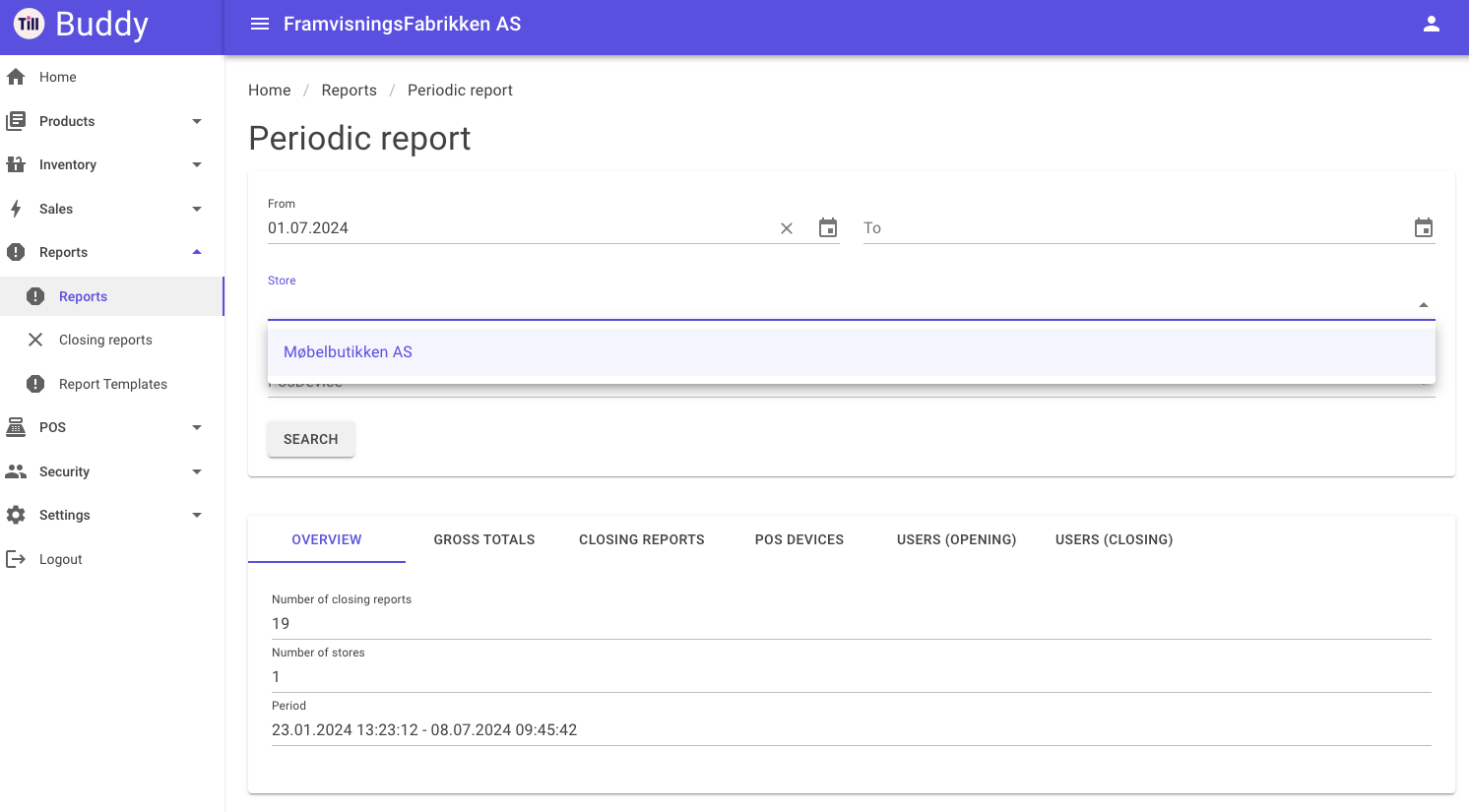The width and height of the screenshot is (1469, 812).
Task: Click the Home house icon in sidebar
Action: [x=16, y=77]
